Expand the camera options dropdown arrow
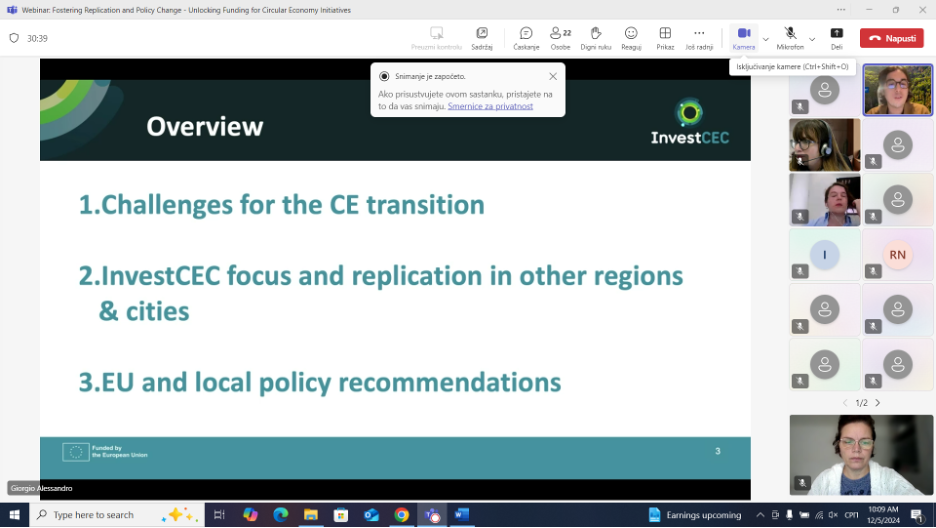This screenshot has height=528, width=936. click(x=766, y=39)
